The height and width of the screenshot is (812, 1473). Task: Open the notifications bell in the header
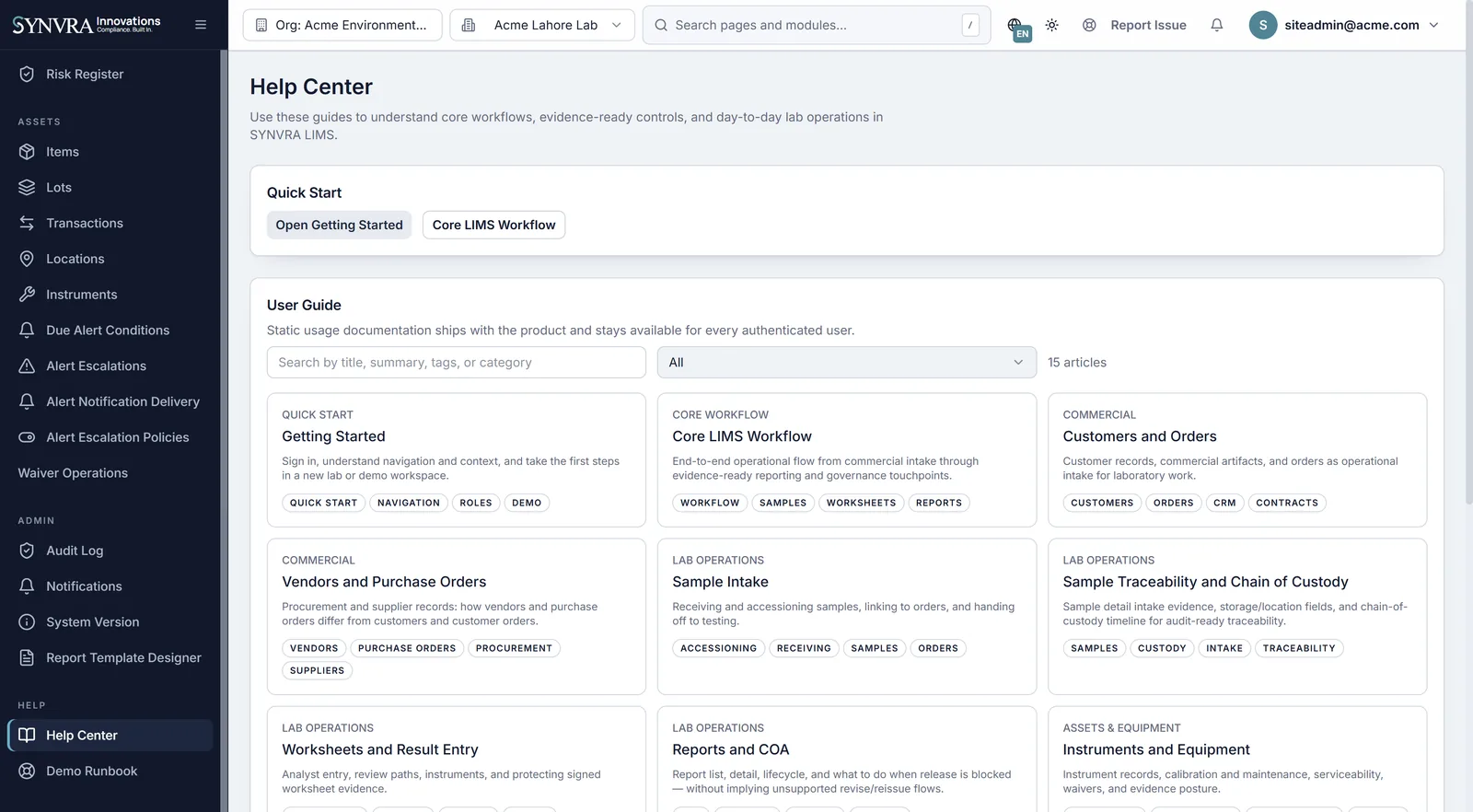1216,25
